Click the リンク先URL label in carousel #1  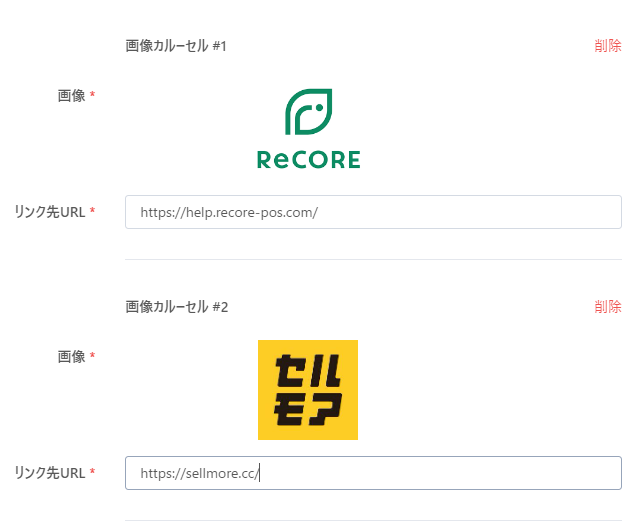(50, 212)
